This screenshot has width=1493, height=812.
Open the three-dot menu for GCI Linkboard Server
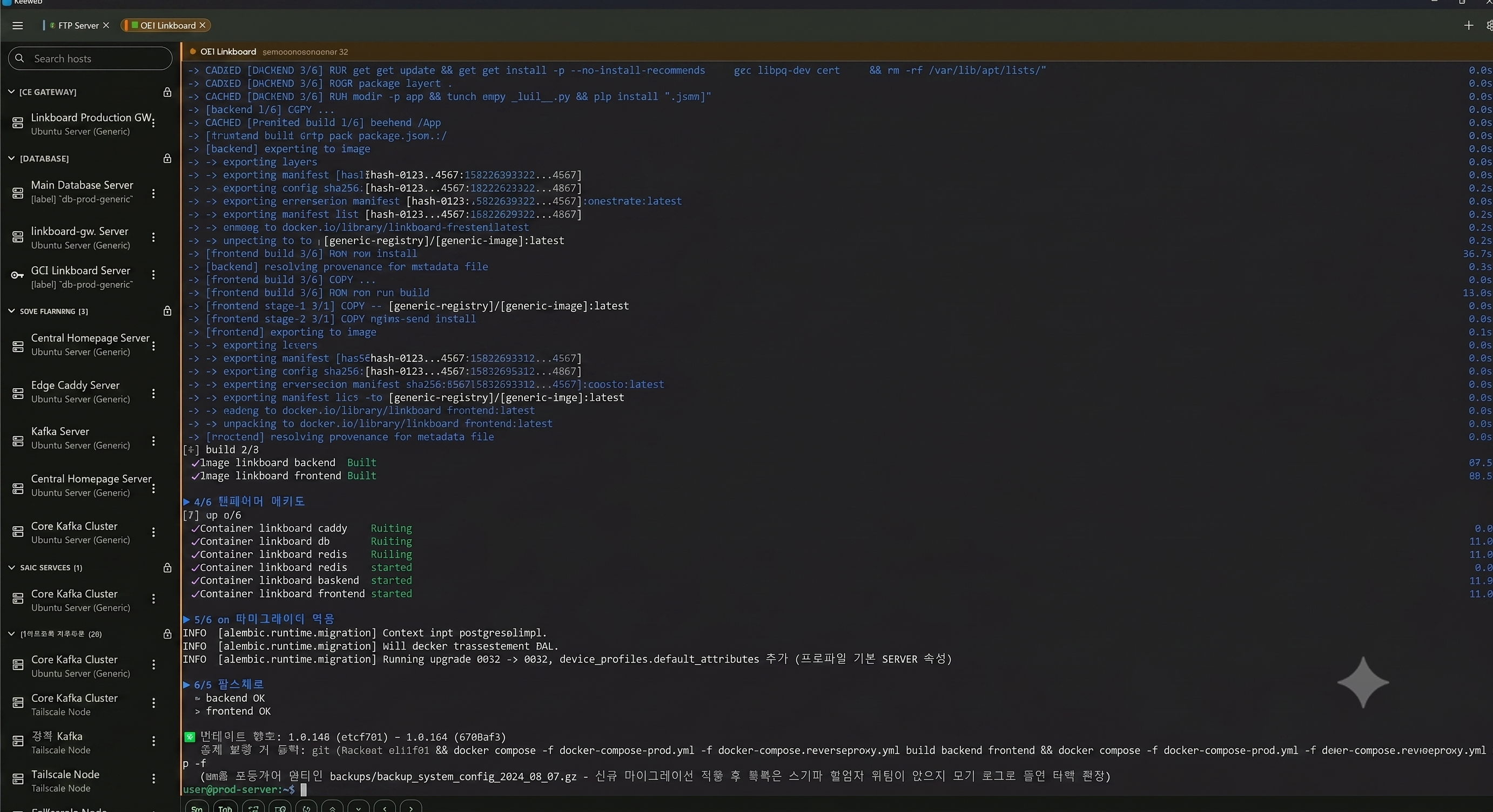click(153, 274)
